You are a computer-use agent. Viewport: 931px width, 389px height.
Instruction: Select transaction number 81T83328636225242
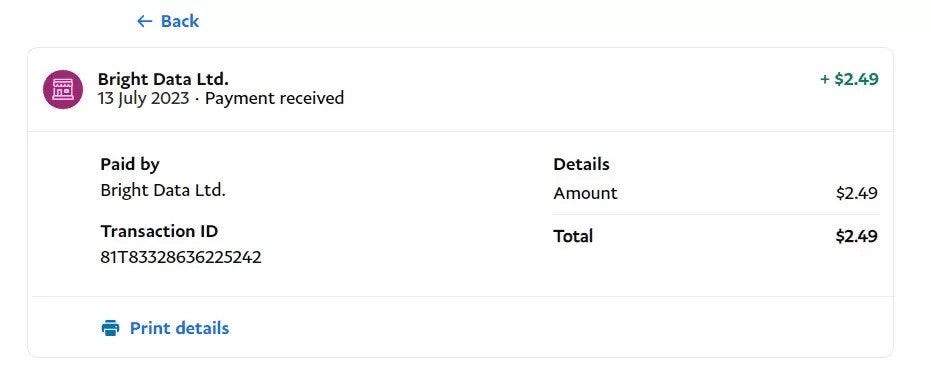(181, 257)
